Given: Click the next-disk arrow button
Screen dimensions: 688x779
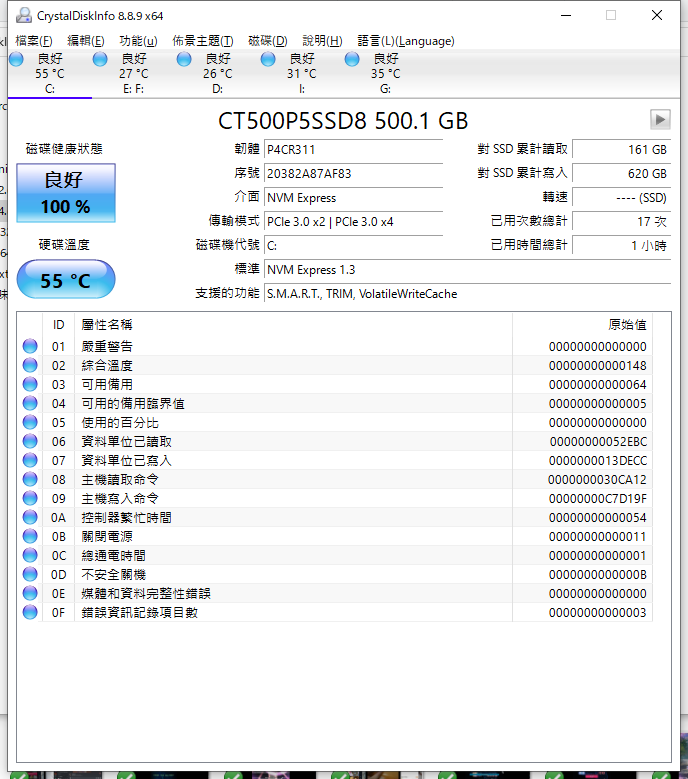Looking at the screenshot, I should click(660, 119).
